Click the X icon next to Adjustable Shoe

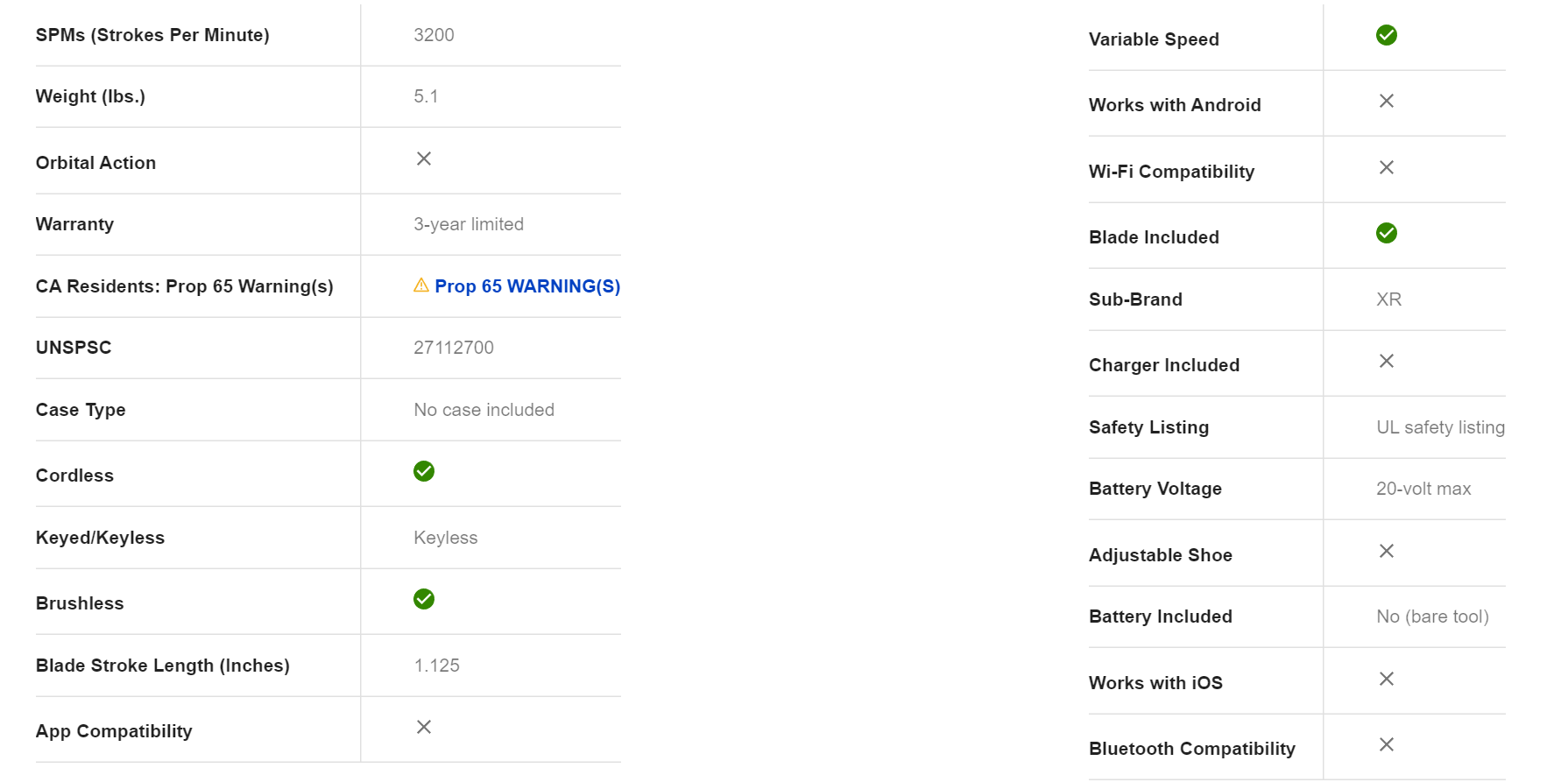[x=1387, y=551]
